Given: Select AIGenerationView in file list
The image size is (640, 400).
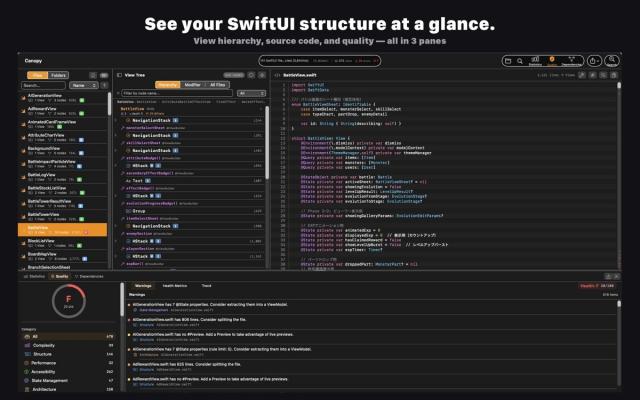Looking at the screenshot, I should click(x=63, y=98).
